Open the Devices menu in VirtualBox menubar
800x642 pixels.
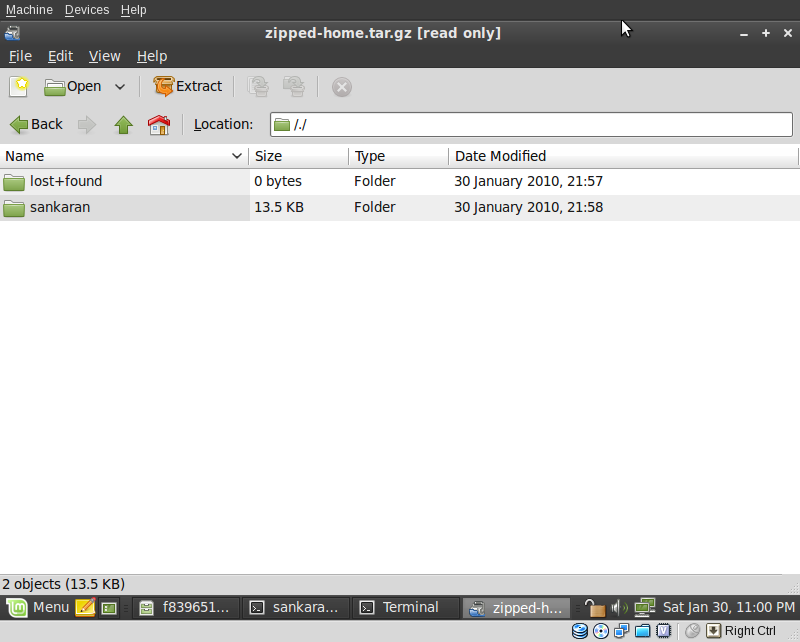tap(86, 9)
